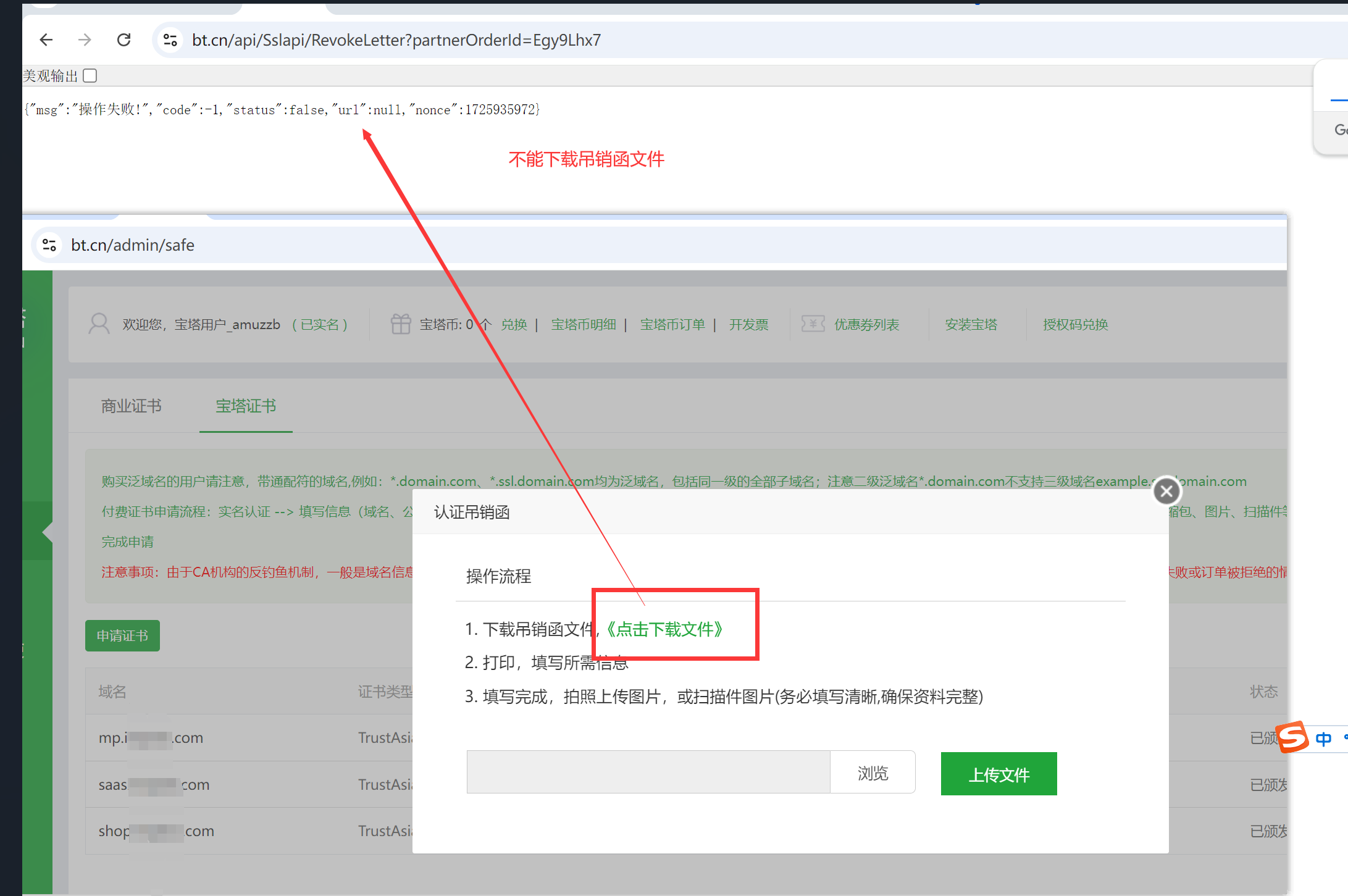
Task: Open the 安装宝塔 link
Action: tap(971, 324)
